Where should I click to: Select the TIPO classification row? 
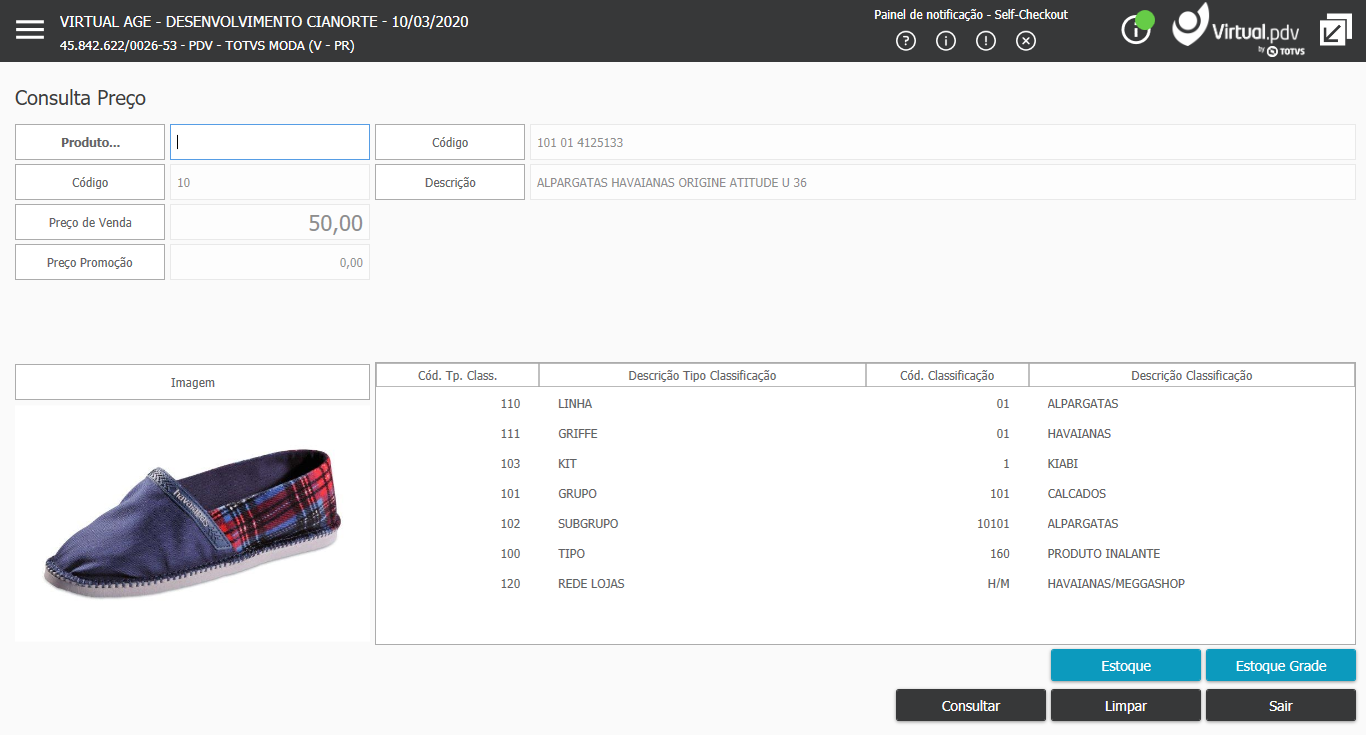(865, 554)
